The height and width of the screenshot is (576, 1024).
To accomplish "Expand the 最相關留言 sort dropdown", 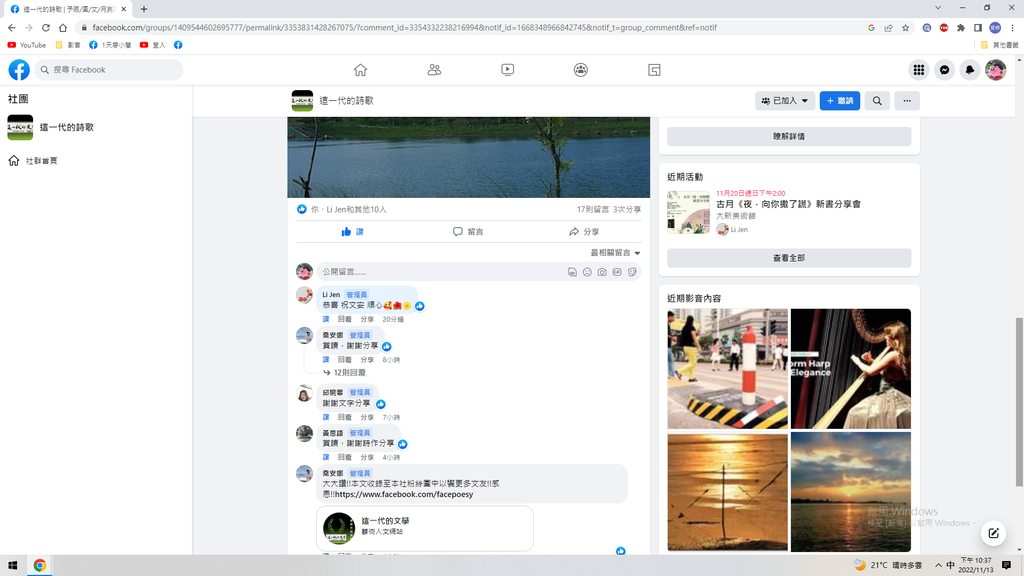I will coord(615,253).
